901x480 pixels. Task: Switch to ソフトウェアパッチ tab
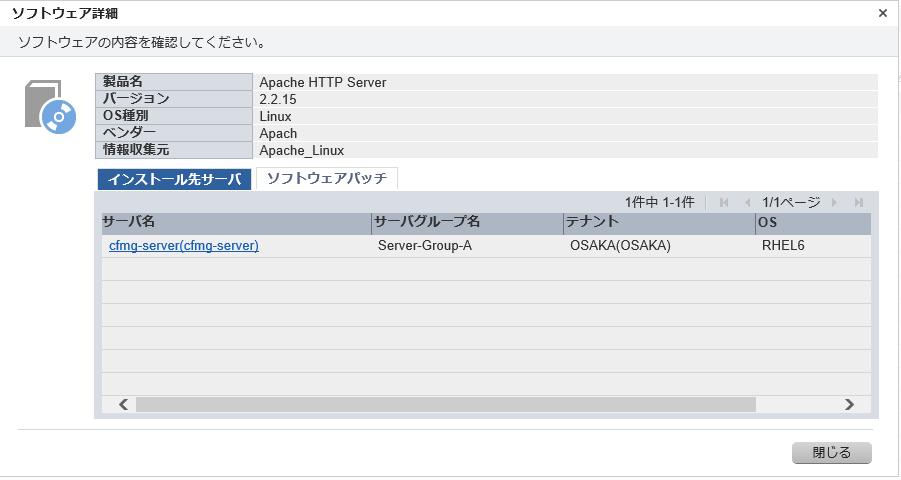[327, 178]
